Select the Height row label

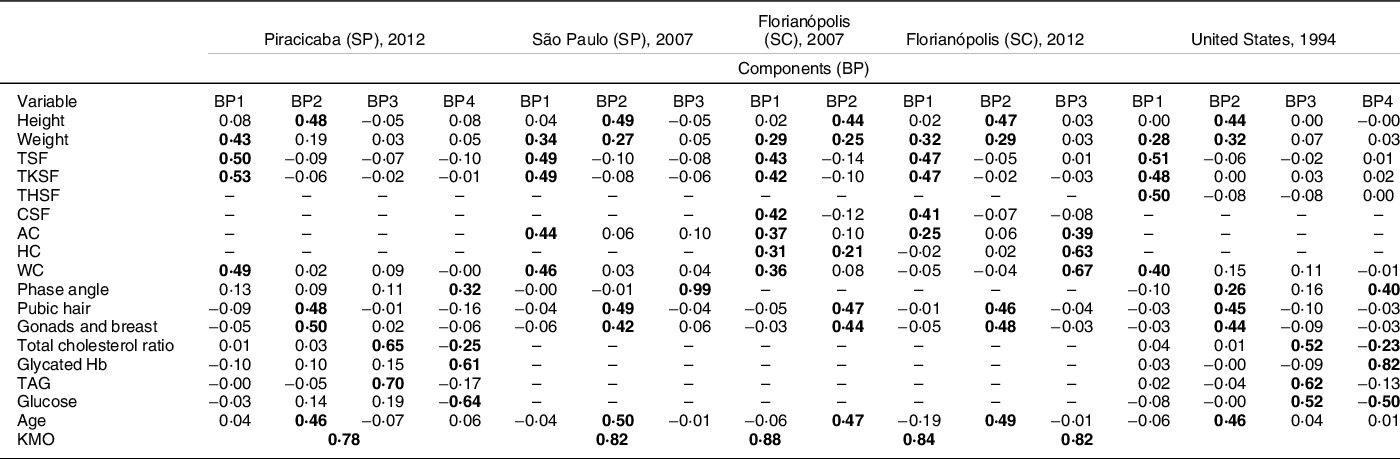41,119
